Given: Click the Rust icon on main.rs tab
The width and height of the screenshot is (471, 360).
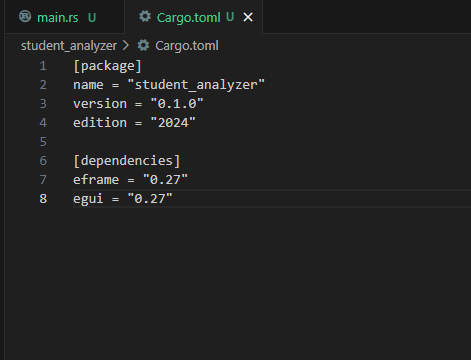Looking at the screenshot, I should pos(25,16).
